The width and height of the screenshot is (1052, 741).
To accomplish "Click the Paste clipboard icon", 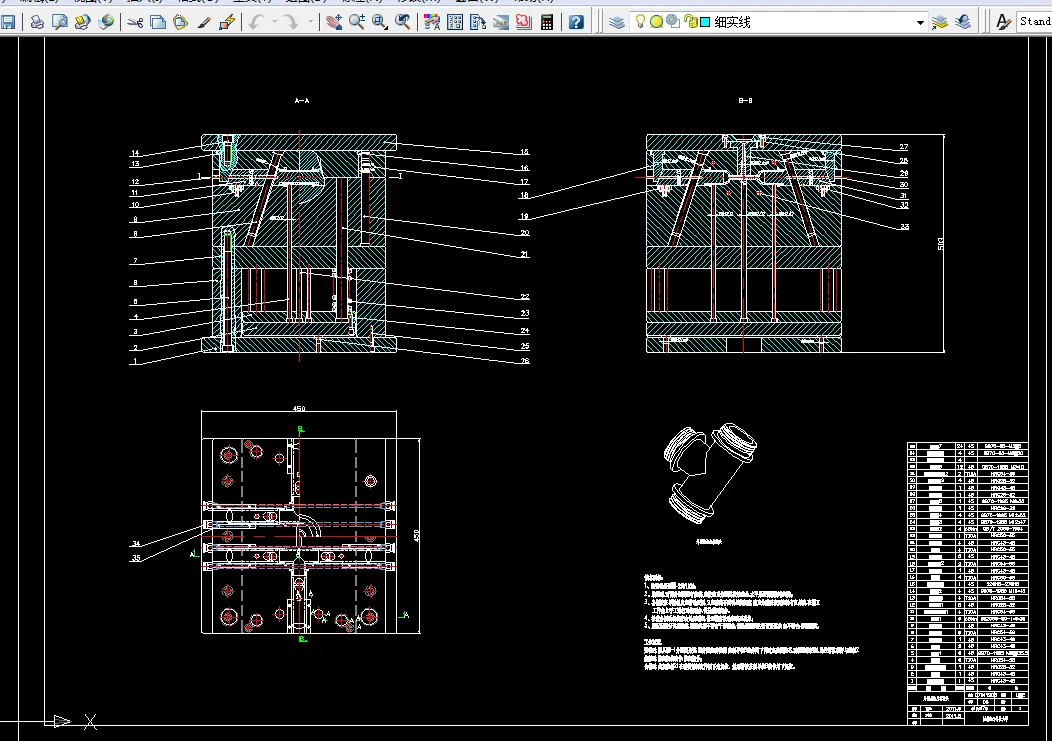I will tap(180, 22).
